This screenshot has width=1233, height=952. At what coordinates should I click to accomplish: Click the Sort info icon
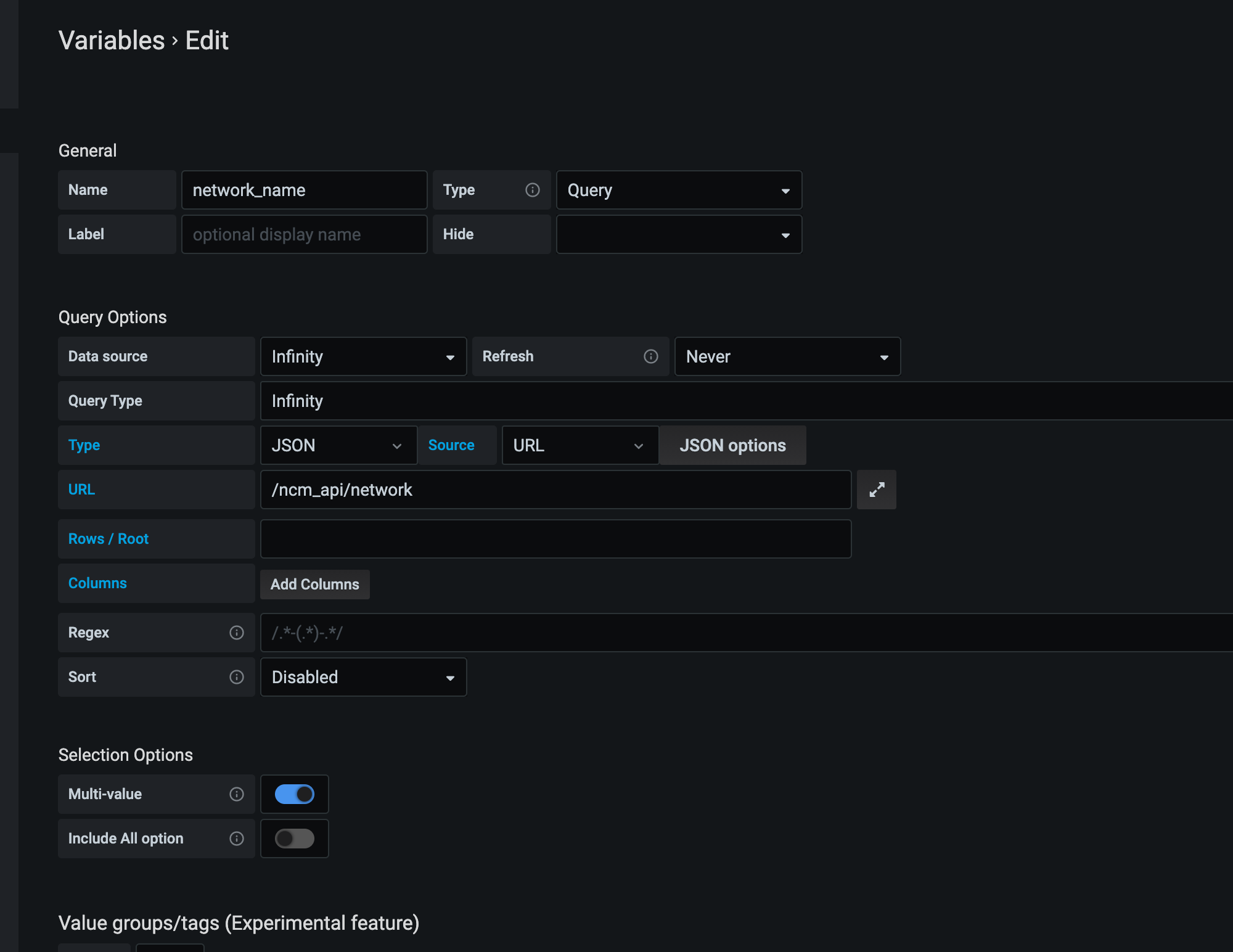tap(237, 677)
